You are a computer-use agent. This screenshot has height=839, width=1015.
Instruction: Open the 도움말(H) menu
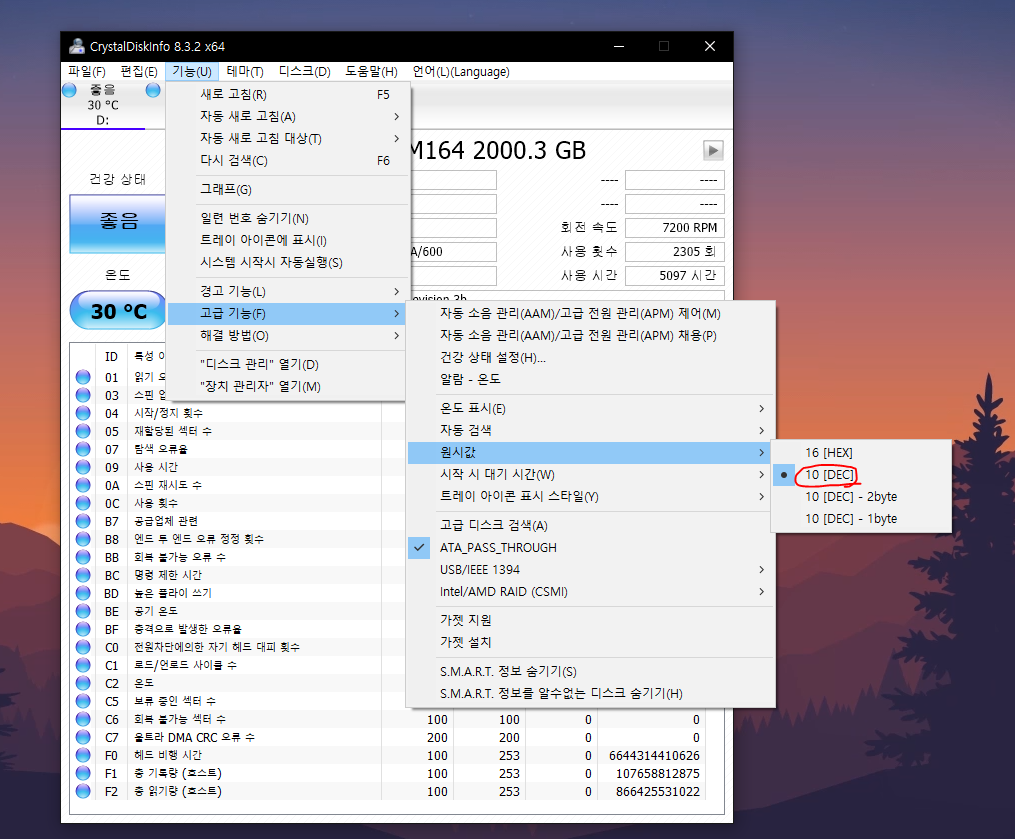point(372,71)
